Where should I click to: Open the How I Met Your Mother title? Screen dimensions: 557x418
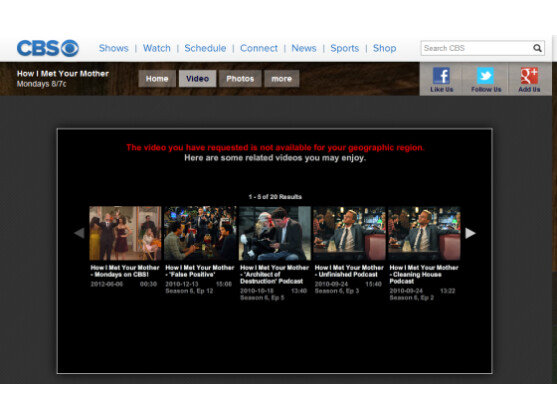[63, 74]
